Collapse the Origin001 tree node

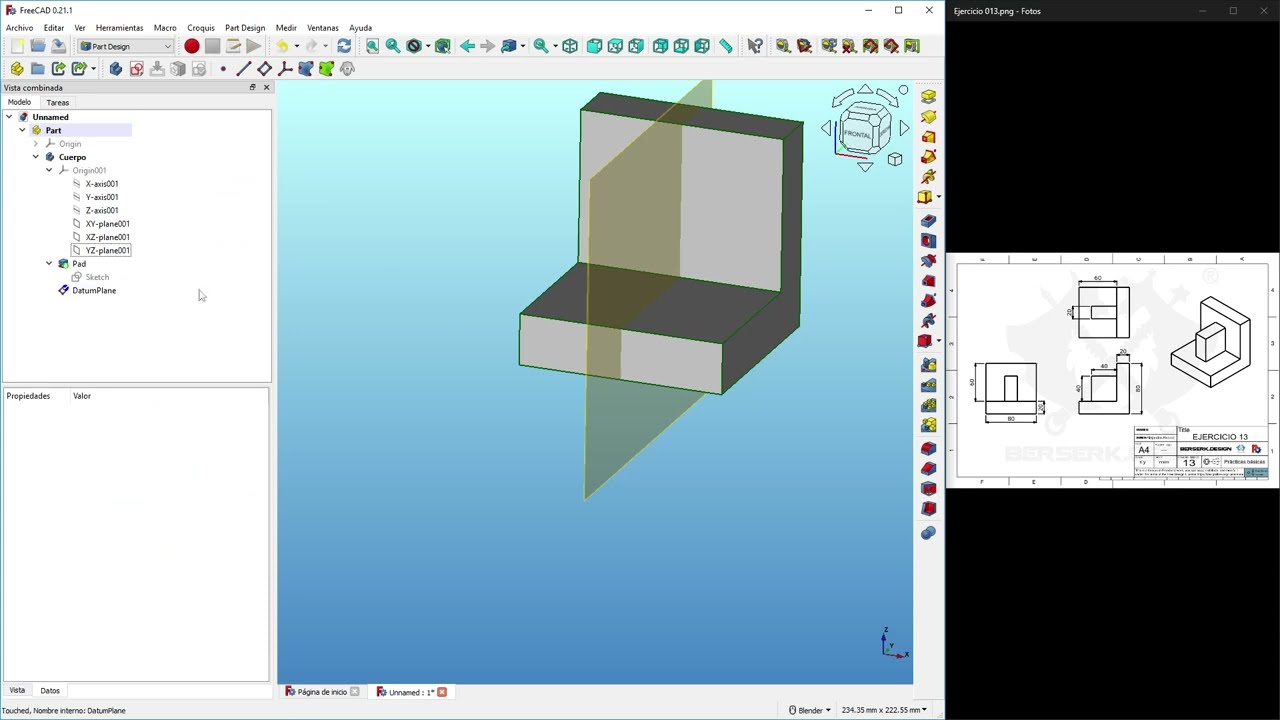click(x=49, y=170)
